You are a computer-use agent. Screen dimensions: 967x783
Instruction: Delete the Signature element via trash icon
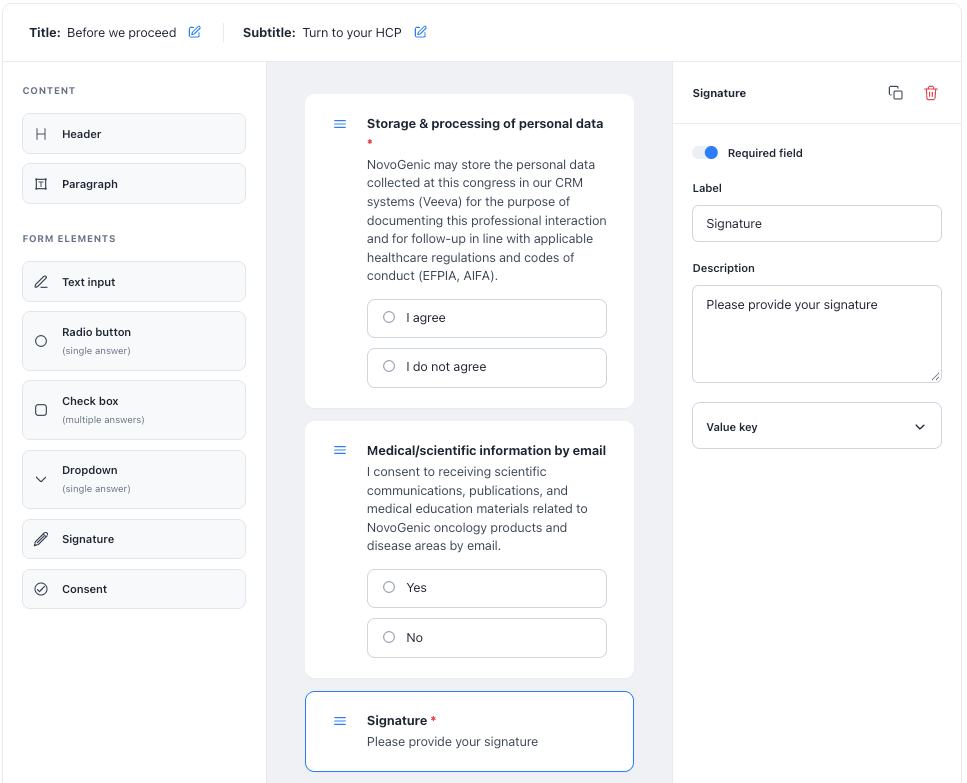pyautogui.click(x=931, y=93)
